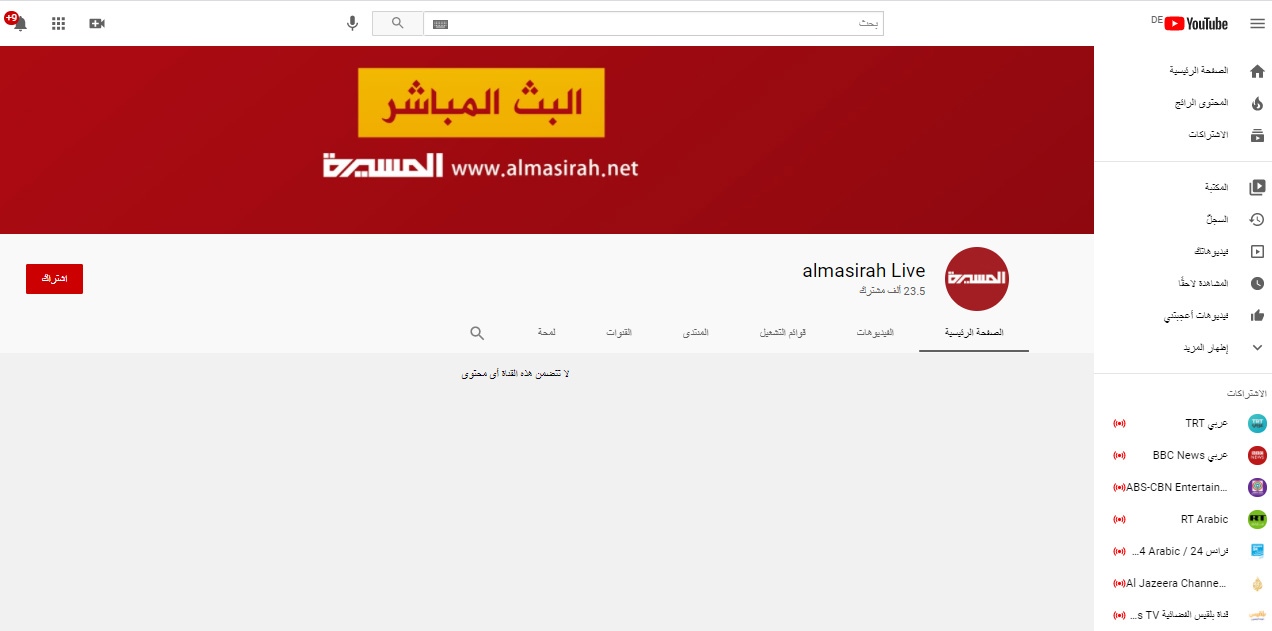Select the channel About tab
Image resolution: width=1272 pixels, height=631 pixels.
[x=546, y=332]
